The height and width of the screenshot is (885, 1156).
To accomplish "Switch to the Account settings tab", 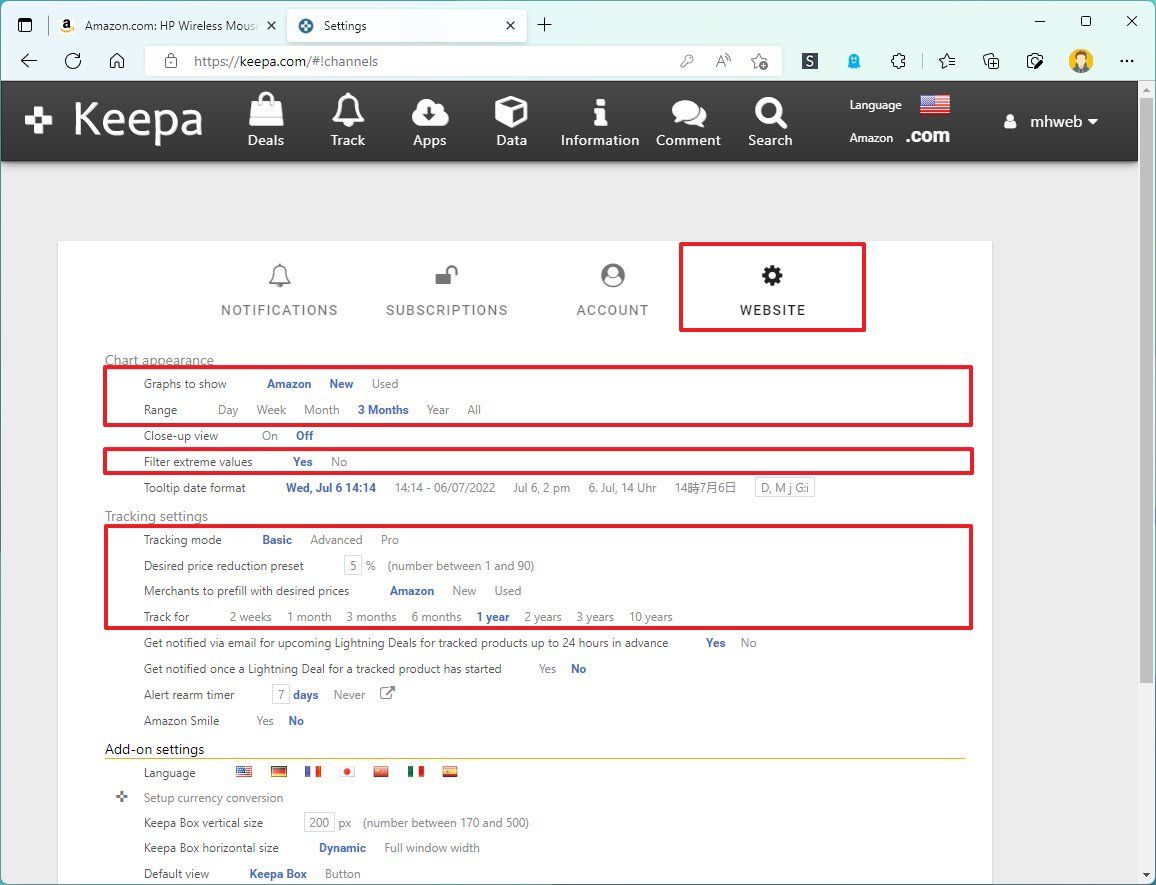I will pos(612,288).
